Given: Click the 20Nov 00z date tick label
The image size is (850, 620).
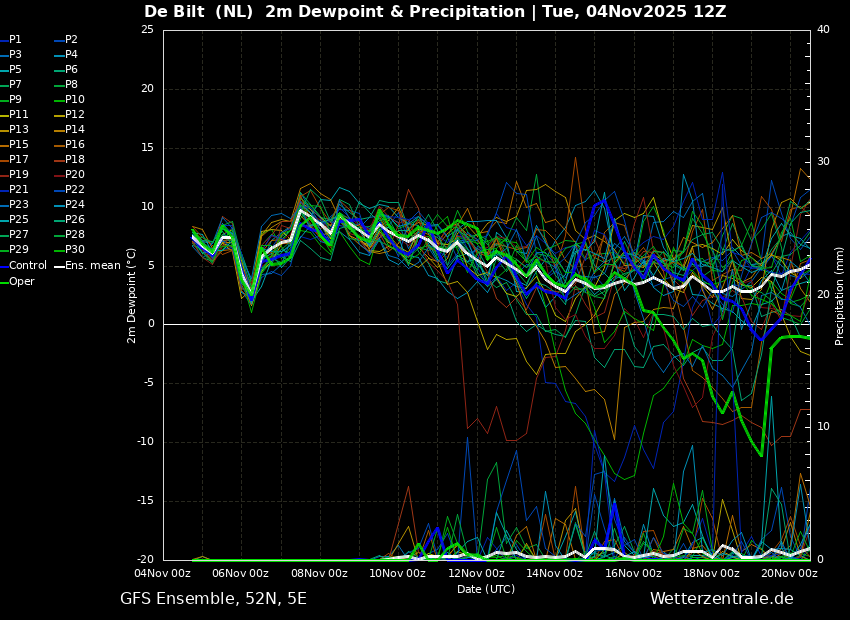Looking at the screenshot, I should pyautogui.click(x=789, y=574).
